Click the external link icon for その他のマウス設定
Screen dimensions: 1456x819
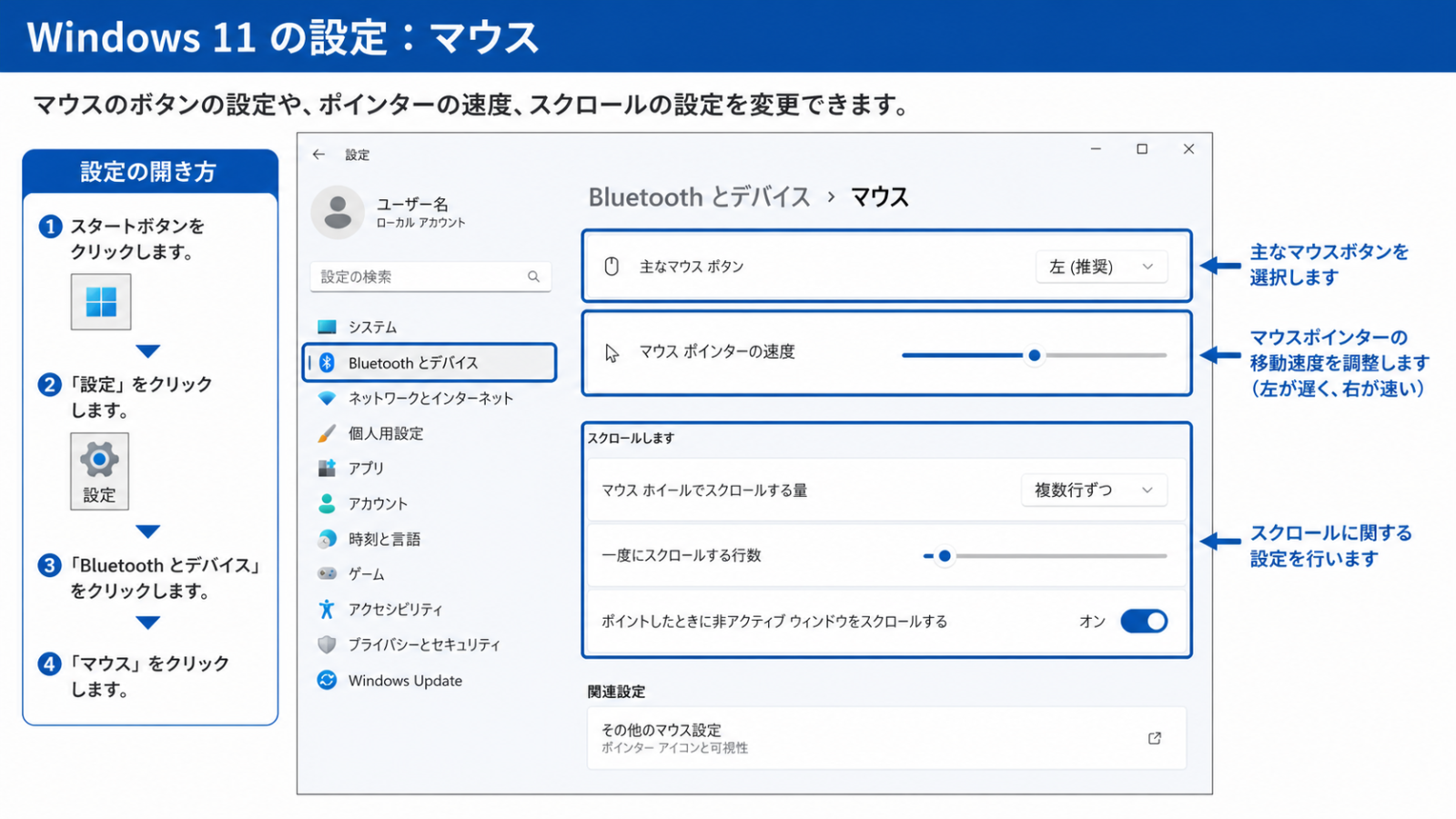click(1155, 738)
